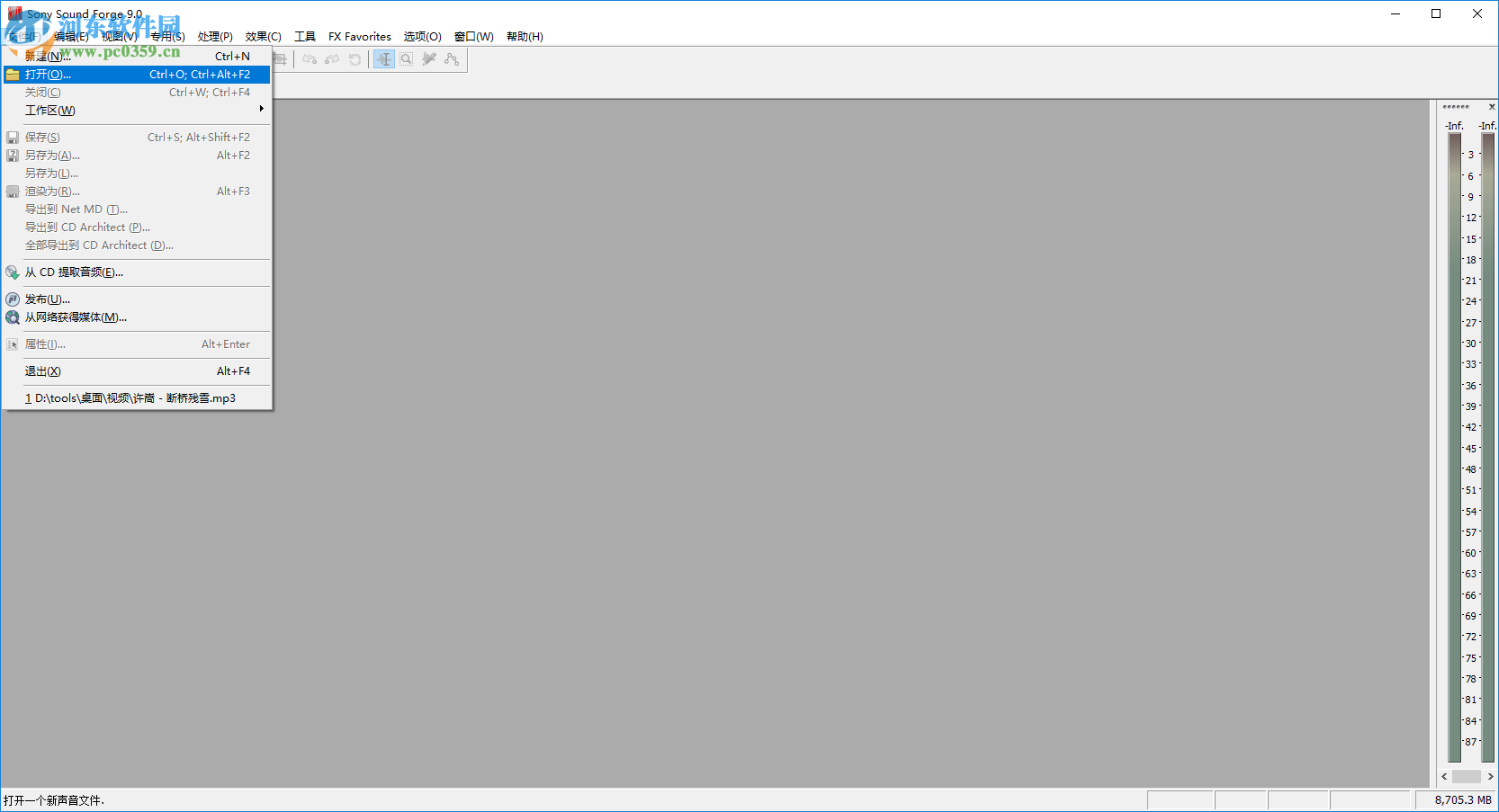Image resolution: width=1499 pixels, height=812 pixels.
Task: Choose 从 CD 提取音频(E)...
Action: (137, 272)
